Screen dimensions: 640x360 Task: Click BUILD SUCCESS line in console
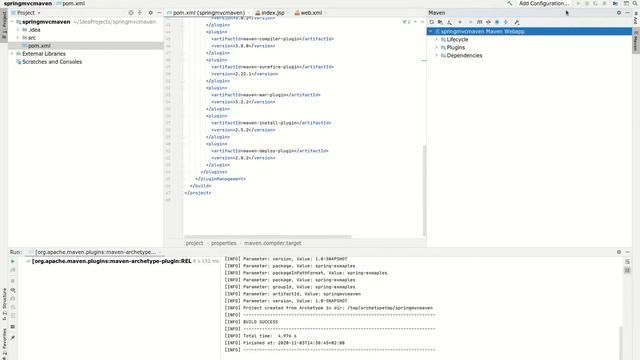251,322
